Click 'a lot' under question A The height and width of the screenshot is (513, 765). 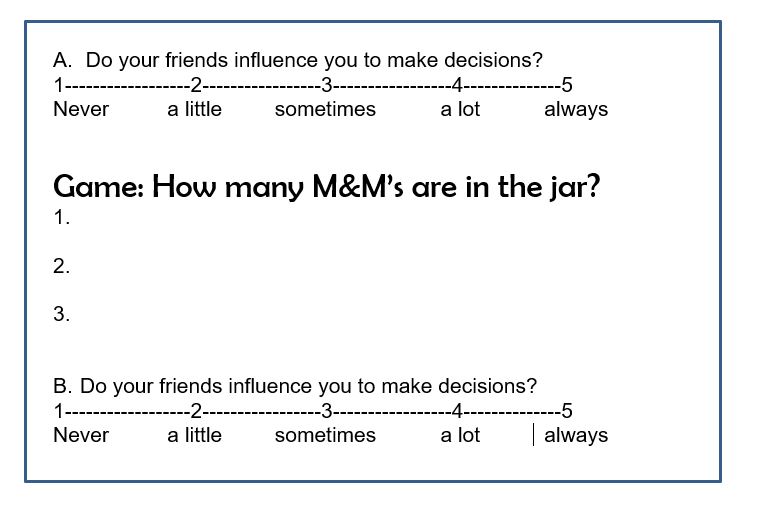tap(460, 109)
